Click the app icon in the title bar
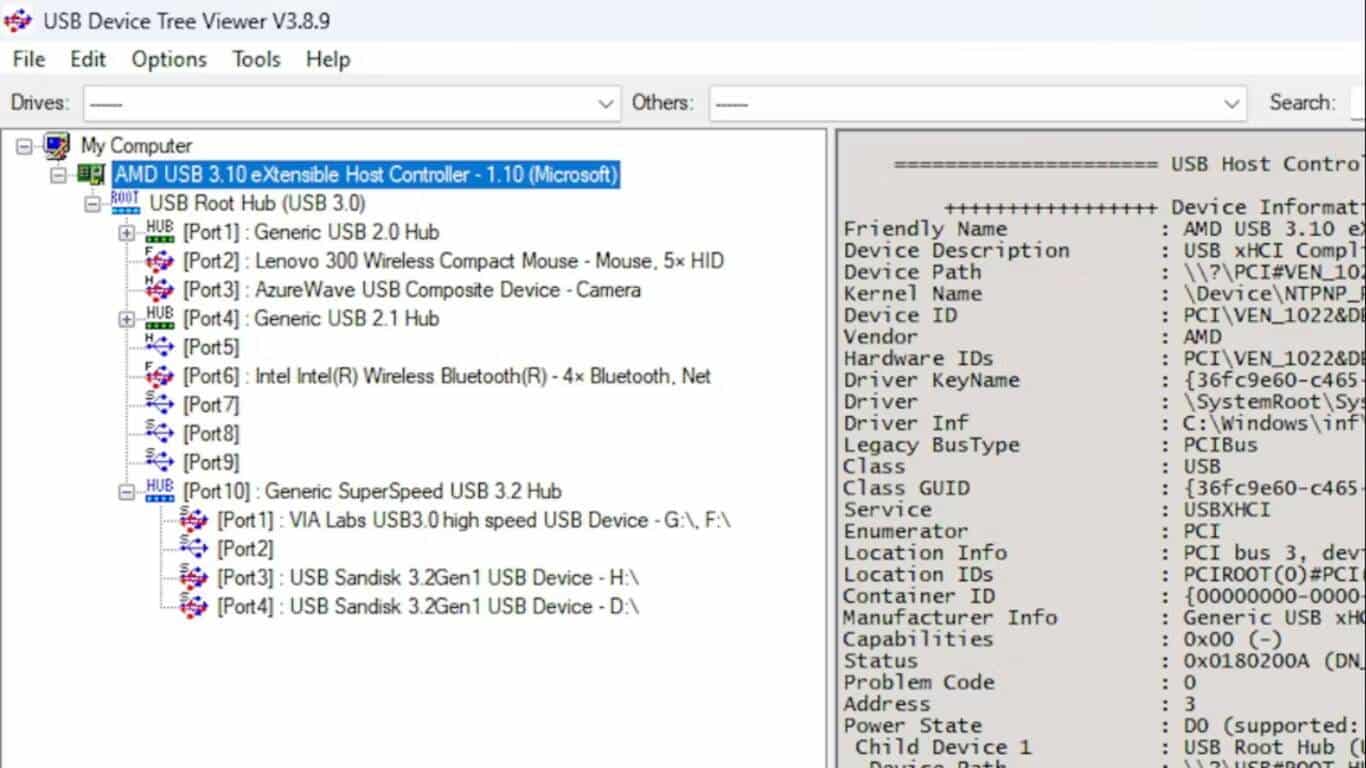 pos(17,19)
